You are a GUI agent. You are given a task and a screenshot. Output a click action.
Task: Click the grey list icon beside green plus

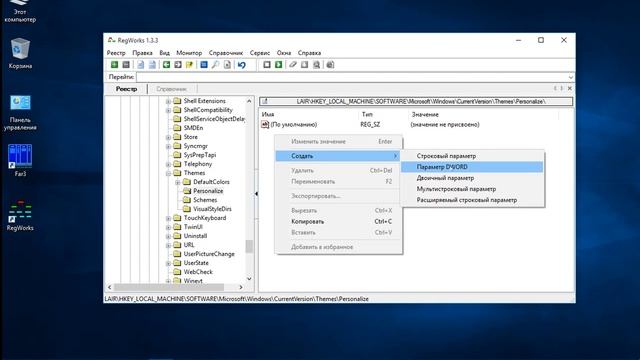click(126, 64)
